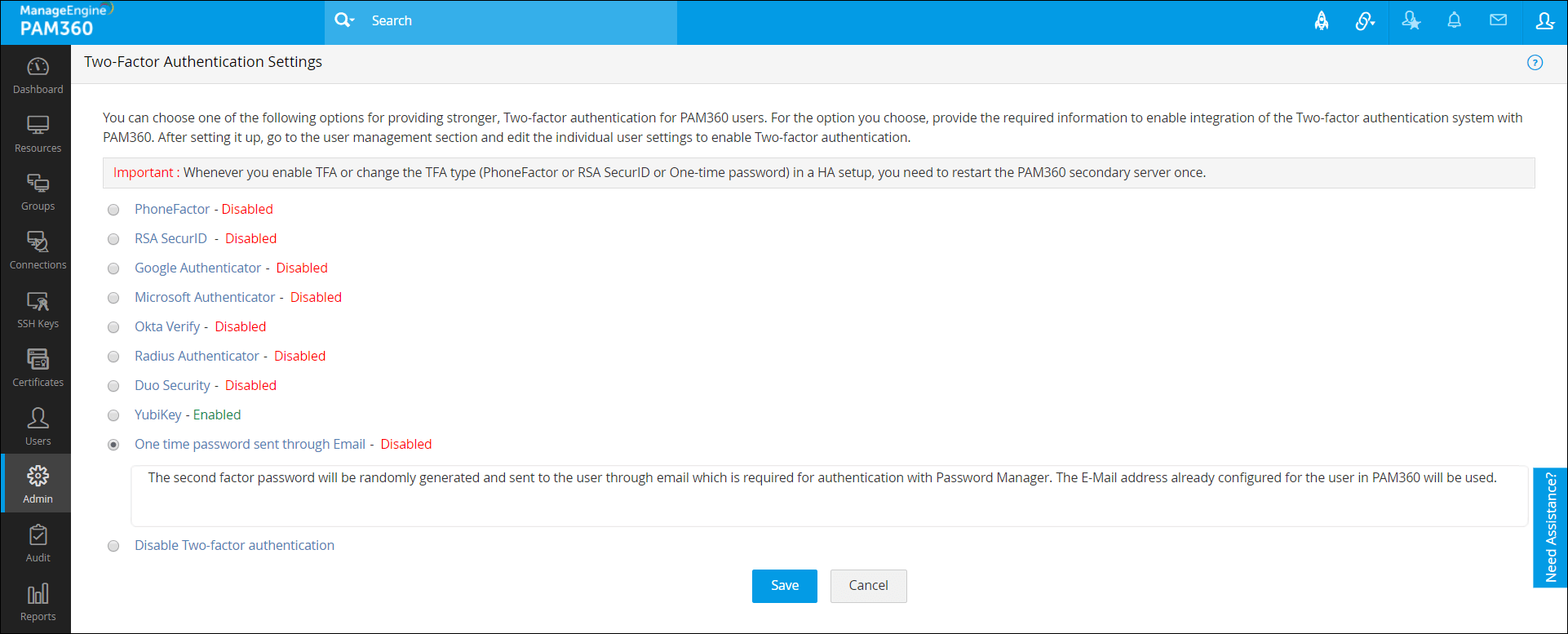Viewport: 1568px width, 634px height.
Task: Save the two-factor authentication settings
Action: click(x=784, y=586)
